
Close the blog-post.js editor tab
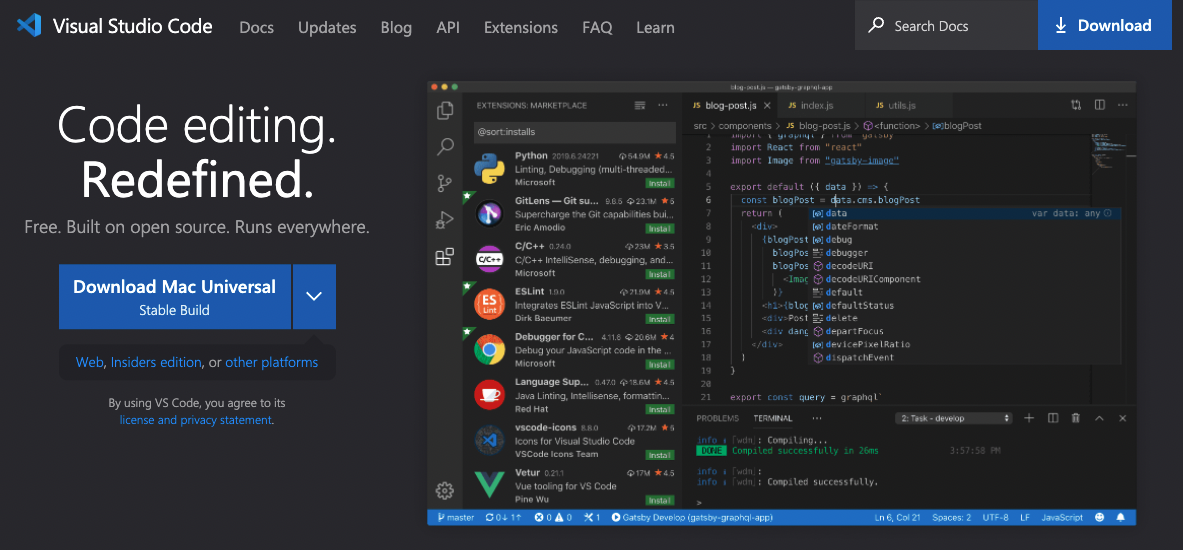pyautogui.click(x=767, y=106)
